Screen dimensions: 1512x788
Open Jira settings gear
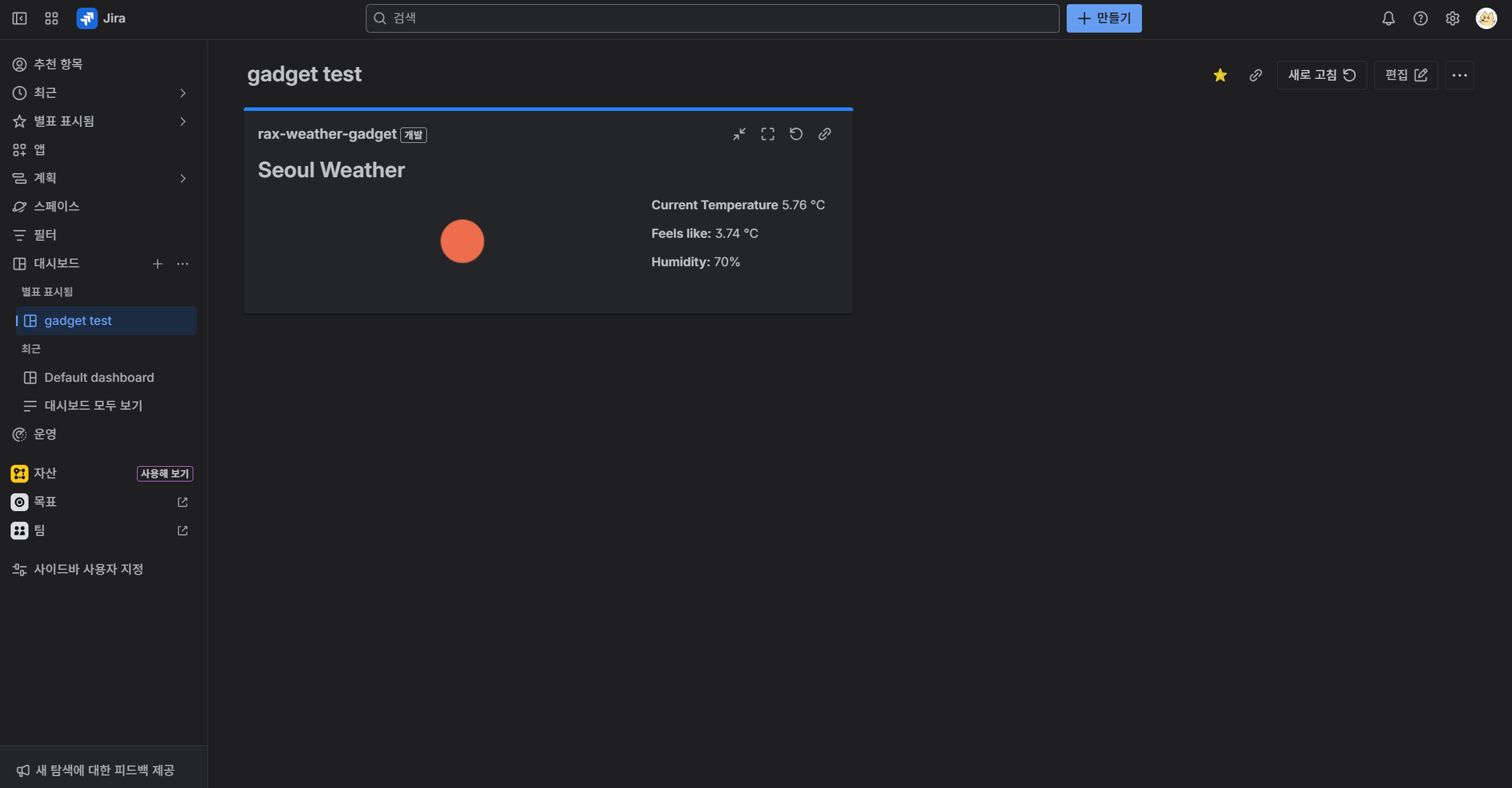[1452, 18]
